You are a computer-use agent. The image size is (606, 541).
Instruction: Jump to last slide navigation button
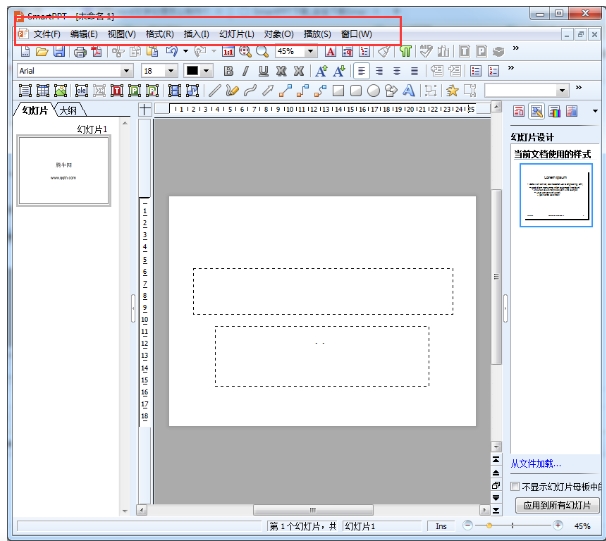(496, 510)
